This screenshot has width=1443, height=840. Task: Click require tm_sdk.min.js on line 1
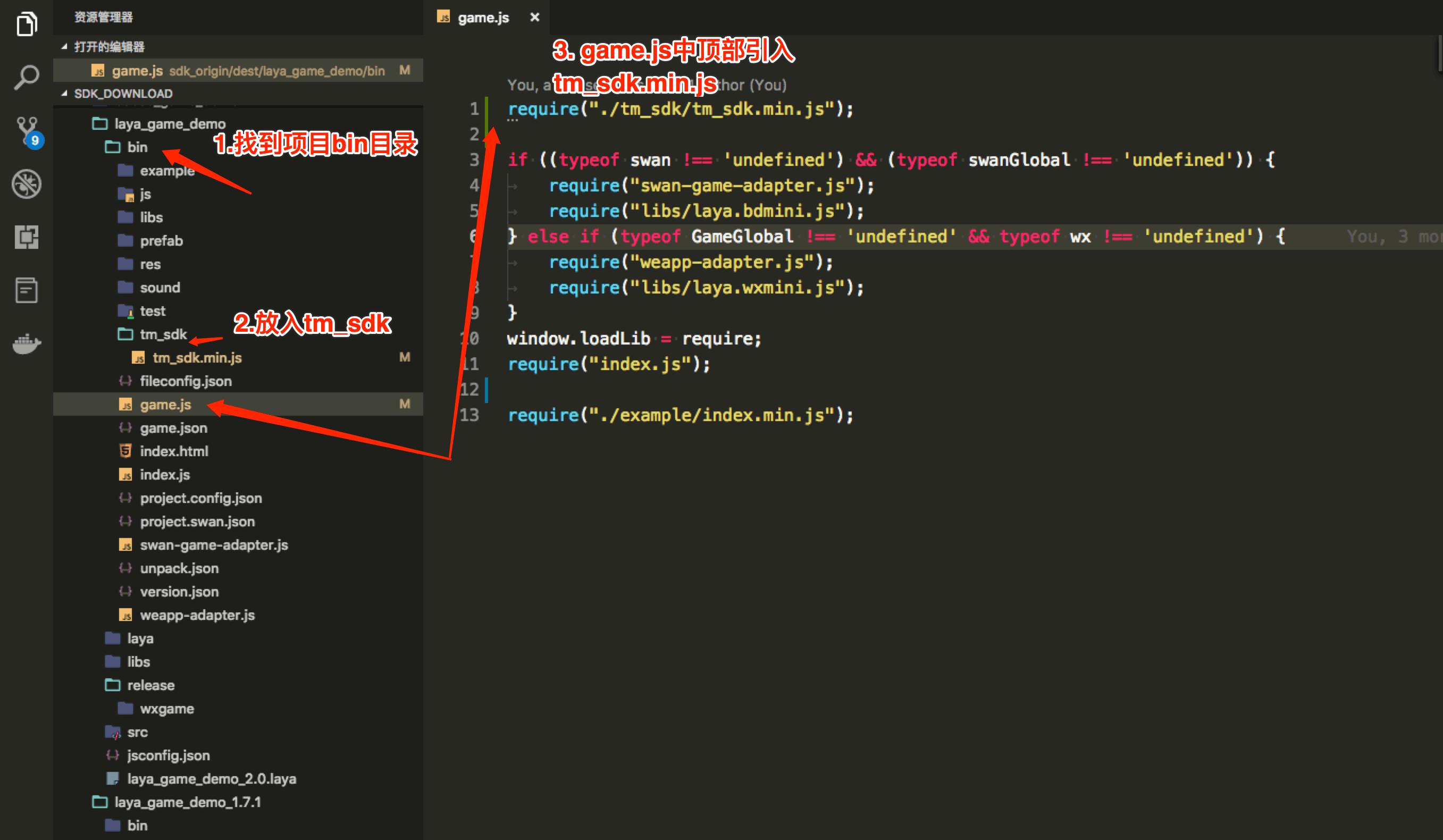pyautogui.click(x=680, y=109)
